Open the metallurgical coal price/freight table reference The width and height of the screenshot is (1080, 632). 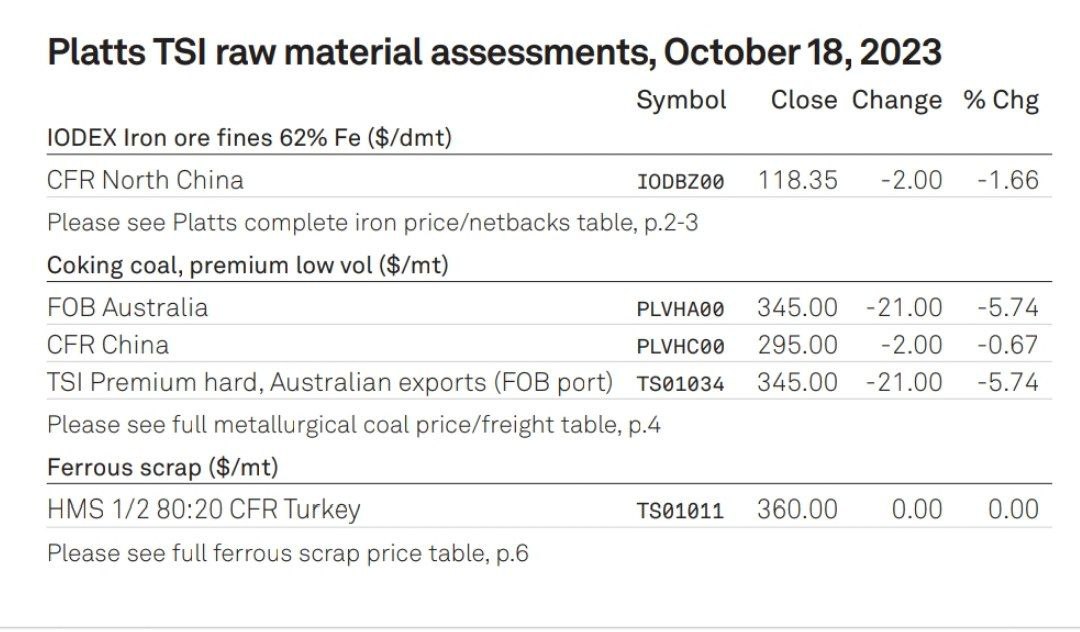click(354, 425)
